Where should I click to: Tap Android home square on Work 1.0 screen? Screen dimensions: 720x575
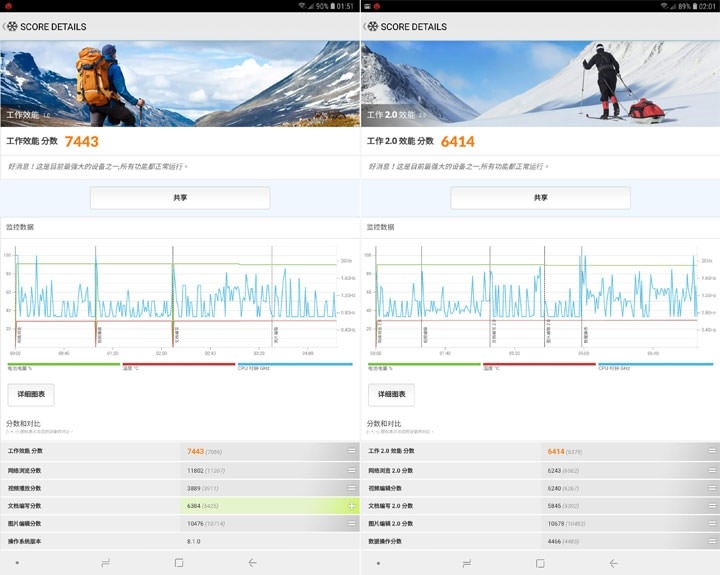coord(179,563)
